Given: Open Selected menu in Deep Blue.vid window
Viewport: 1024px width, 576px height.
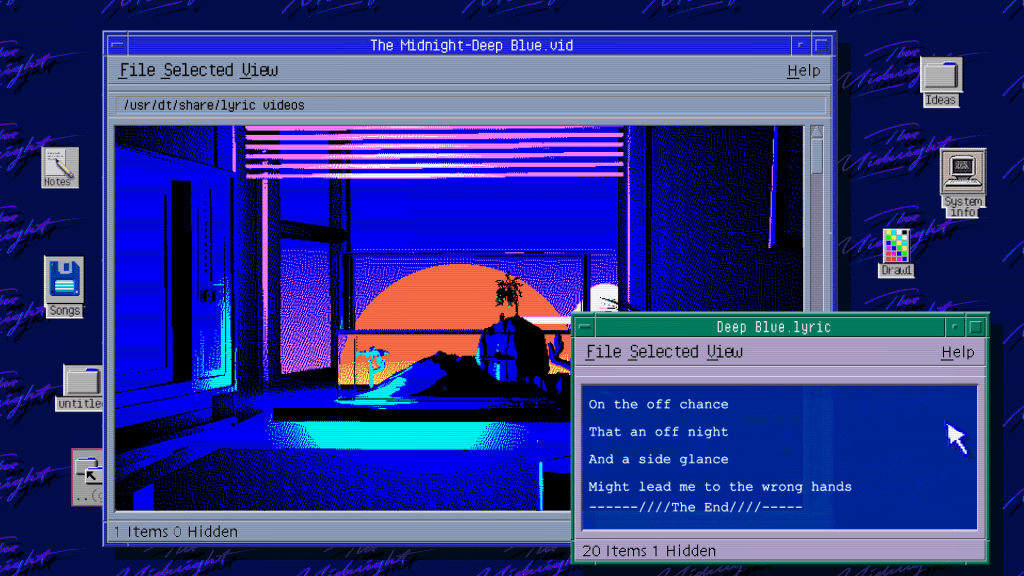Looking at the screenshot, I should tap(199, 70).
